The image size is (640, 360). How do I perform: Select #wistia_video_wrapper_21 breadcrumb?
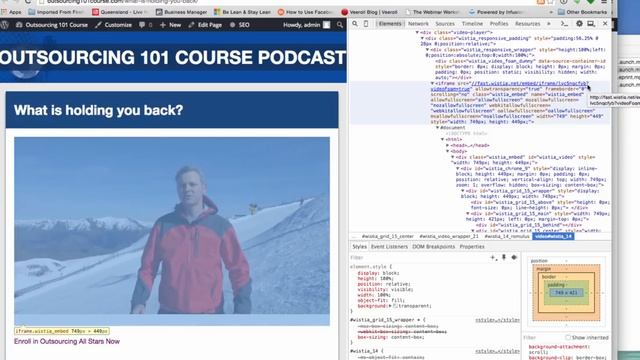coord(449,236)
